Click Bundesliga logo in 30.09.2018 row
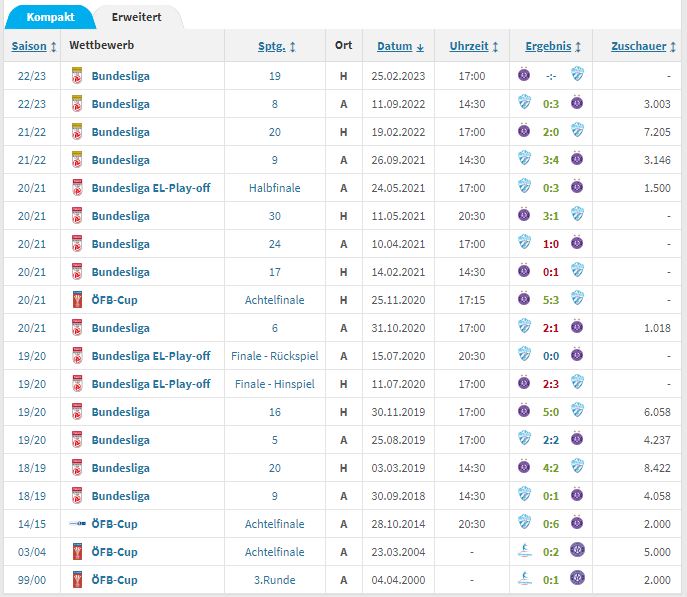The image size is (687, 597). pyautogui.click(x=77, y=495)
